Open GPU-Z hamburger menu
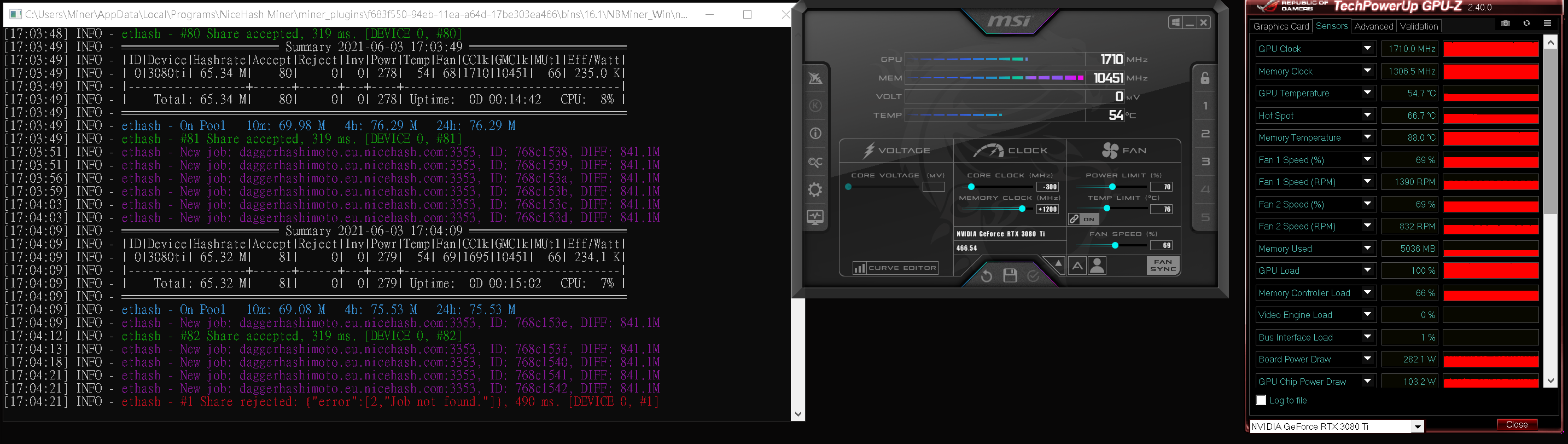The image size is (1568, 444). (1547, 23)
